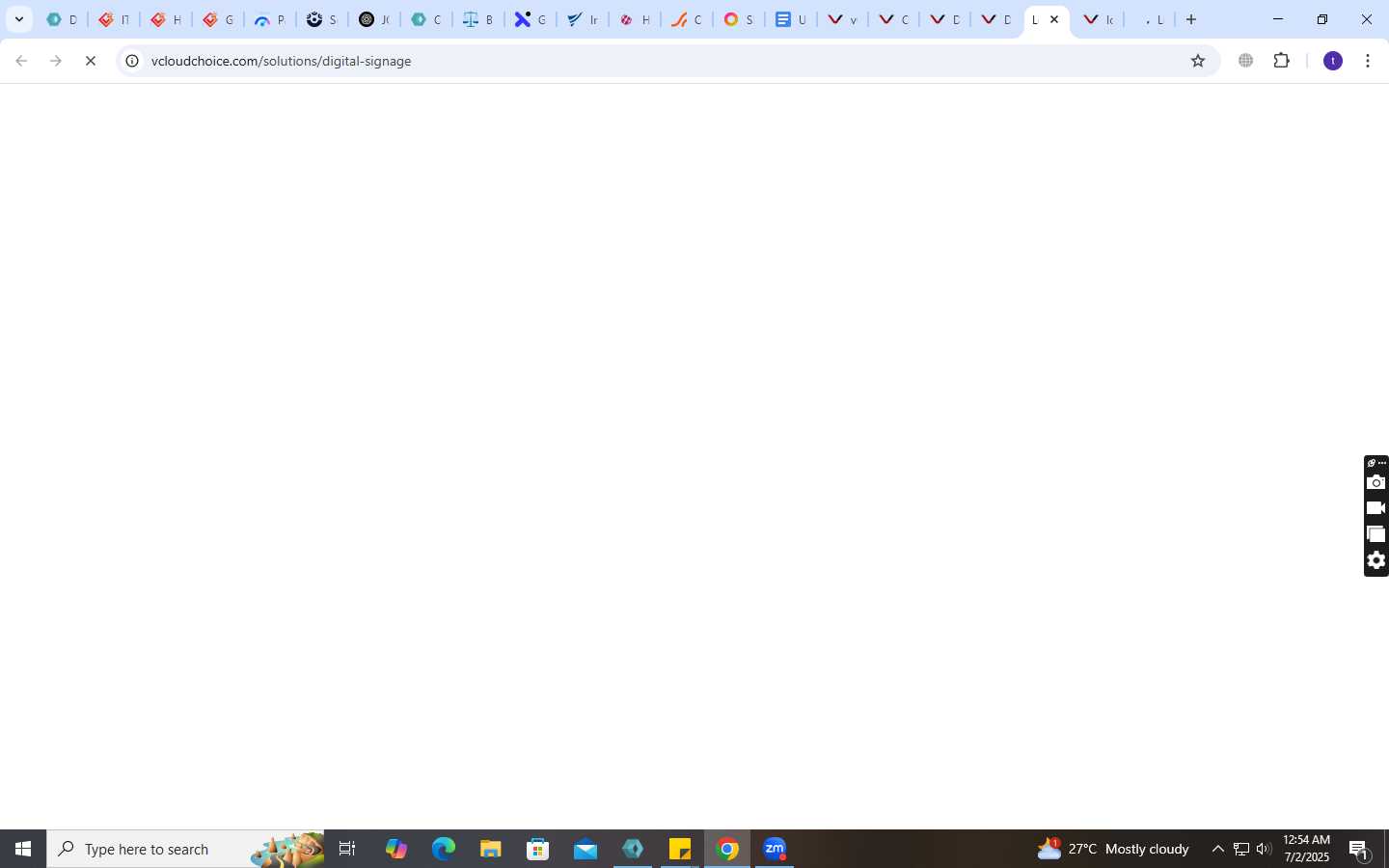
Task: Bookmark this page with the star icon
Action: [x=1198, y=61]
